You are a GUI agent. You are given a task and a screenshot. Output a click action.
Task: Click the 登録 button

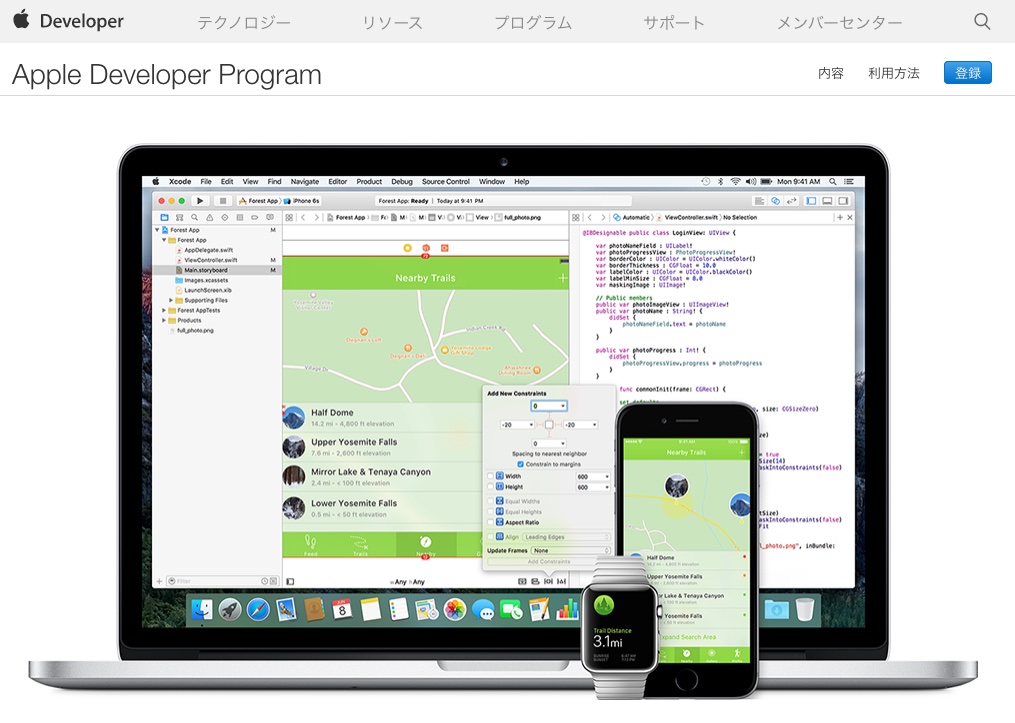966,72
